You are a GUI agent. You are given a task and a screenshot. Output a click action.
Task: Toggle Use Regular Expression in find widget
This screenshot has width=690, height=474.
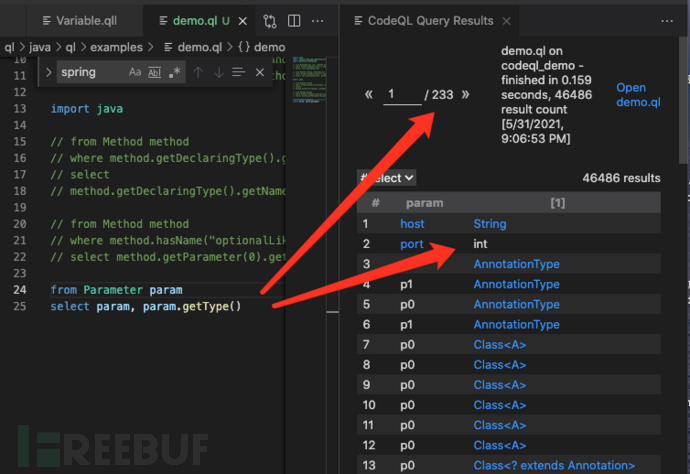[175, 72]
